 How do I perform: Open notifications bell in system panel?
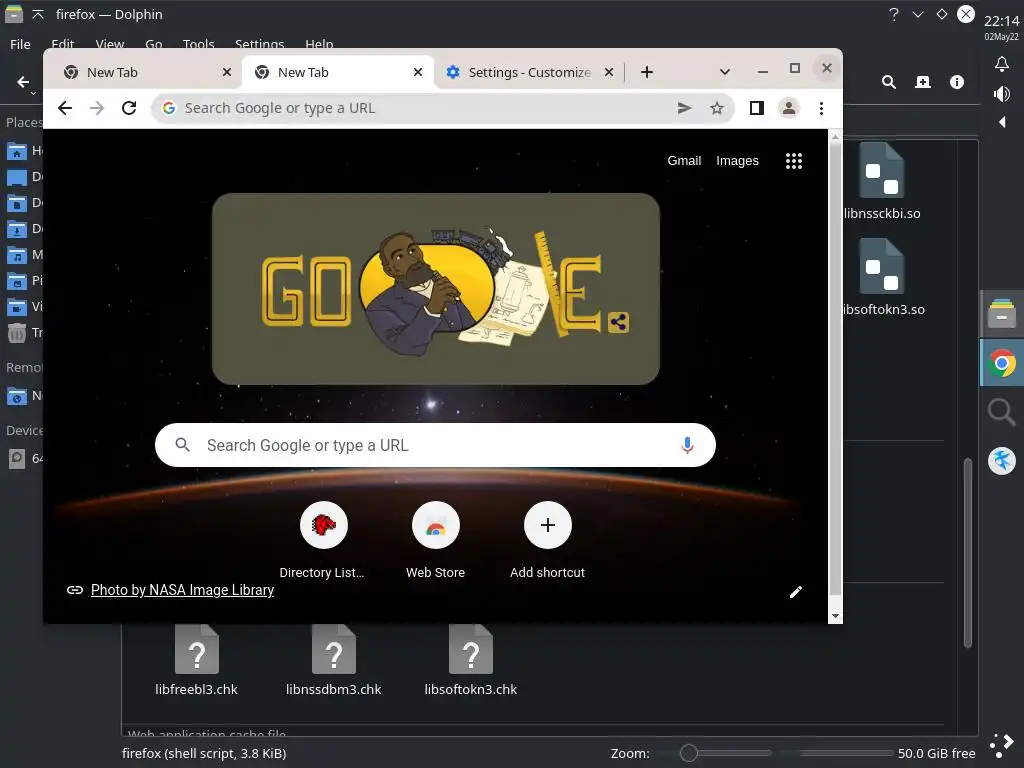1001,64
